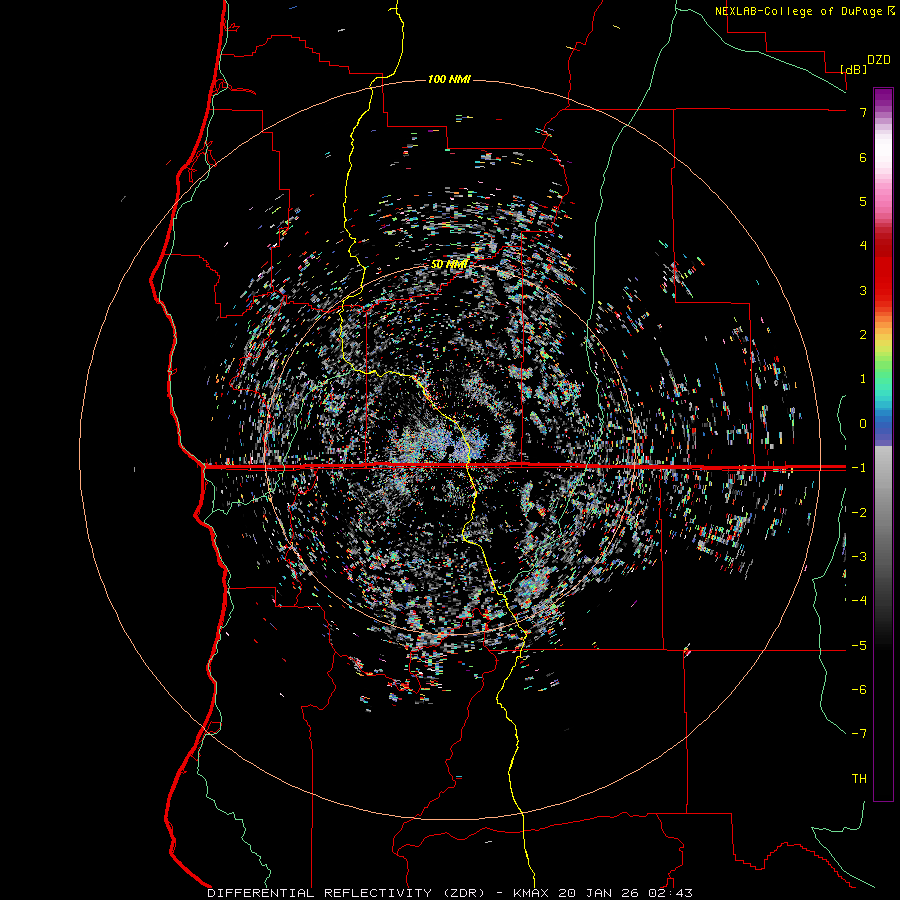Click the 100 NMI range ring label

click(x=449, y=79)
